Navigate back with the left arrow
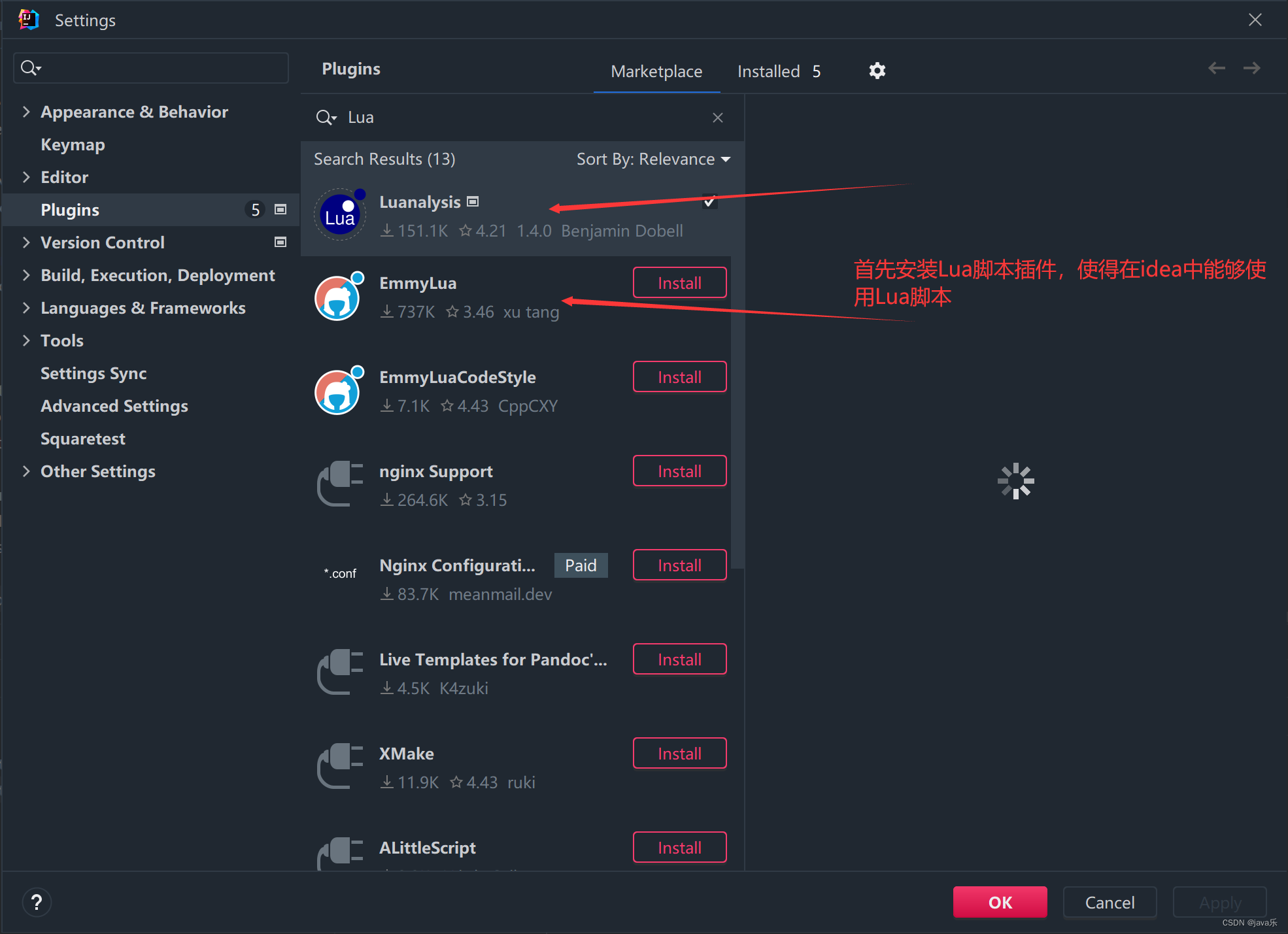This screenshot has width=1288, height=934. (x=1216, y=68)
